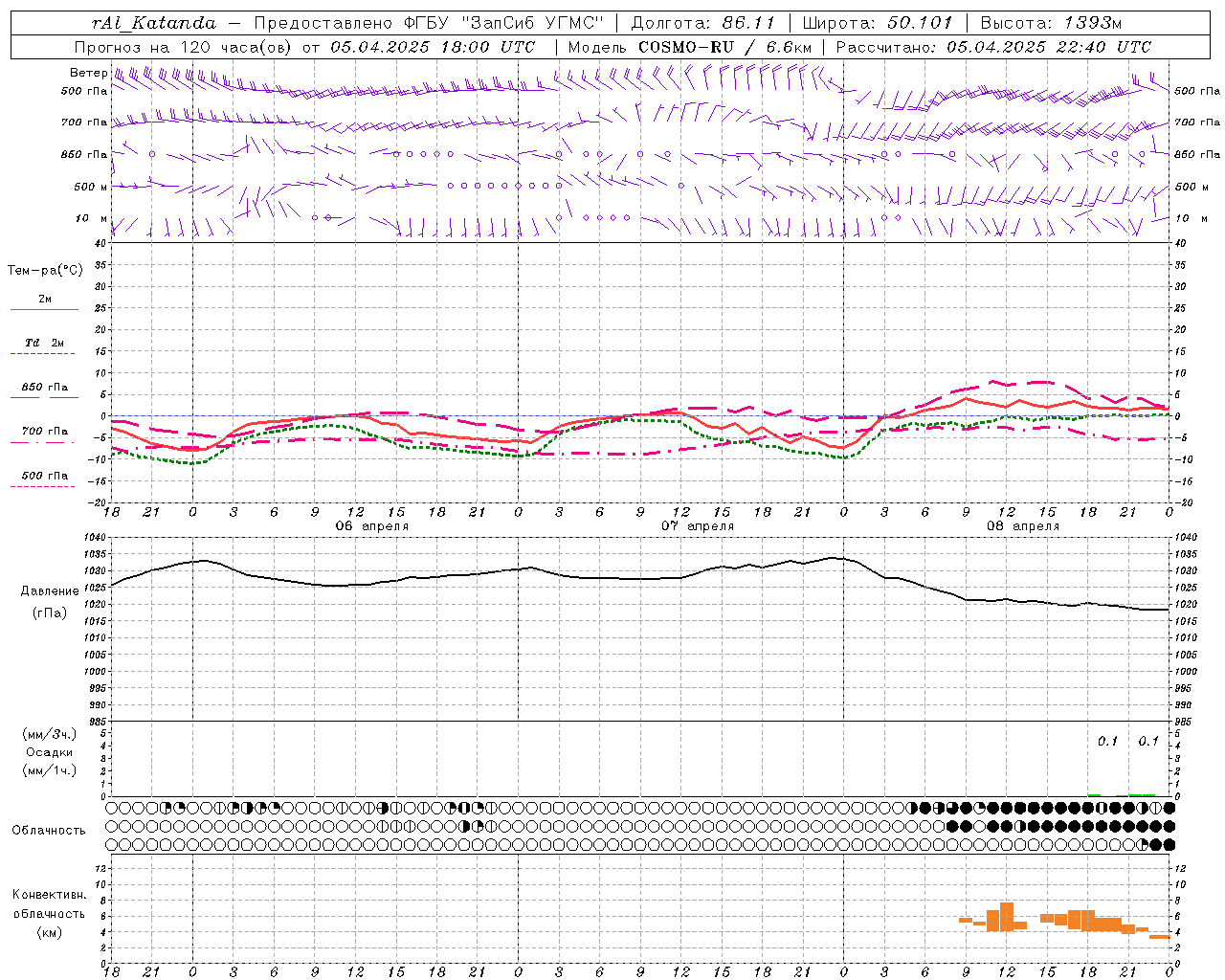Select the Тем-ра(°C) temperature axis title

point(45,271)
